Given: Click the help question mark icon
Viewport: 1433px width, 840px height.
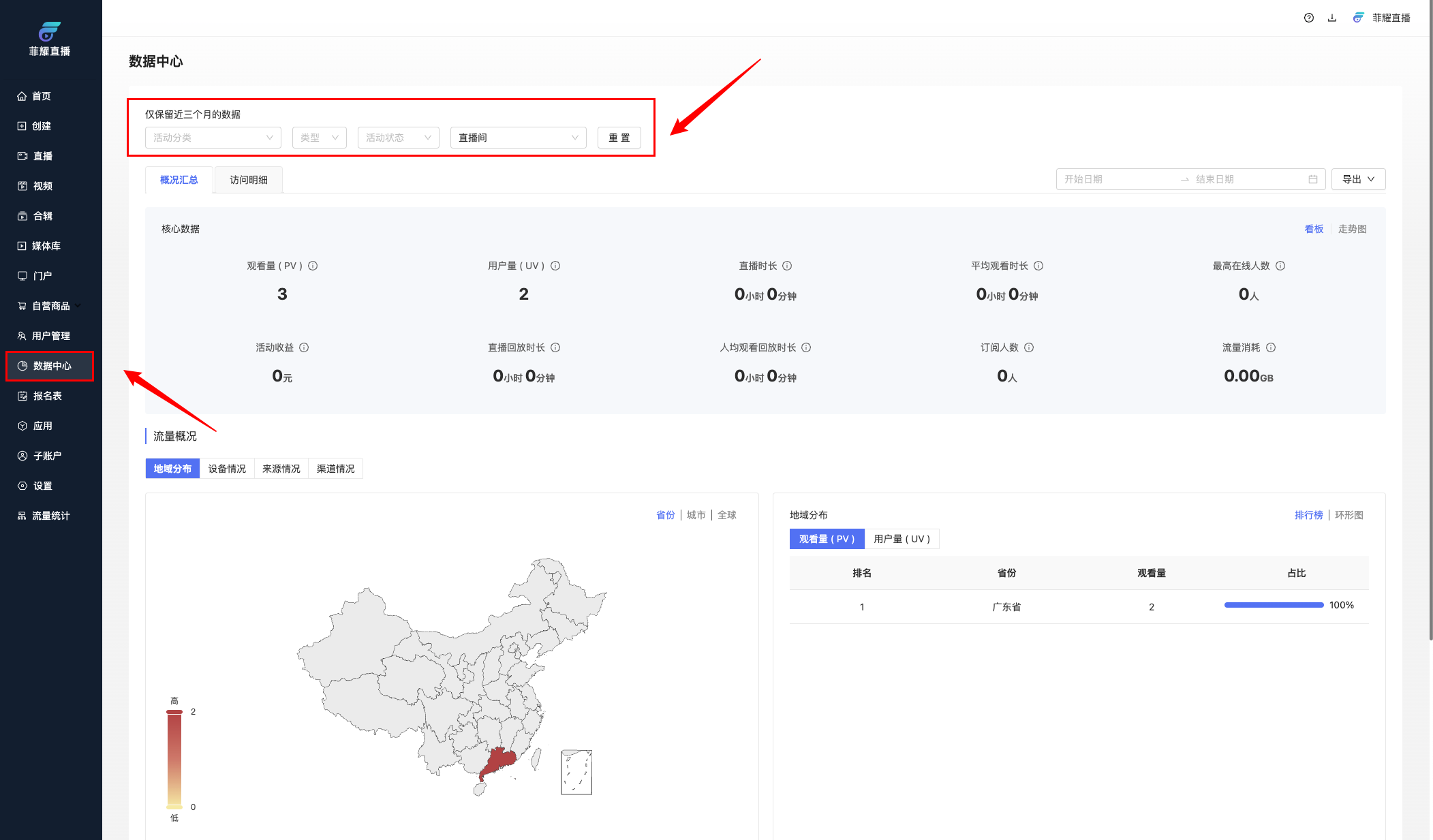Looking at the screenshot, I should tap(1308, 18).
